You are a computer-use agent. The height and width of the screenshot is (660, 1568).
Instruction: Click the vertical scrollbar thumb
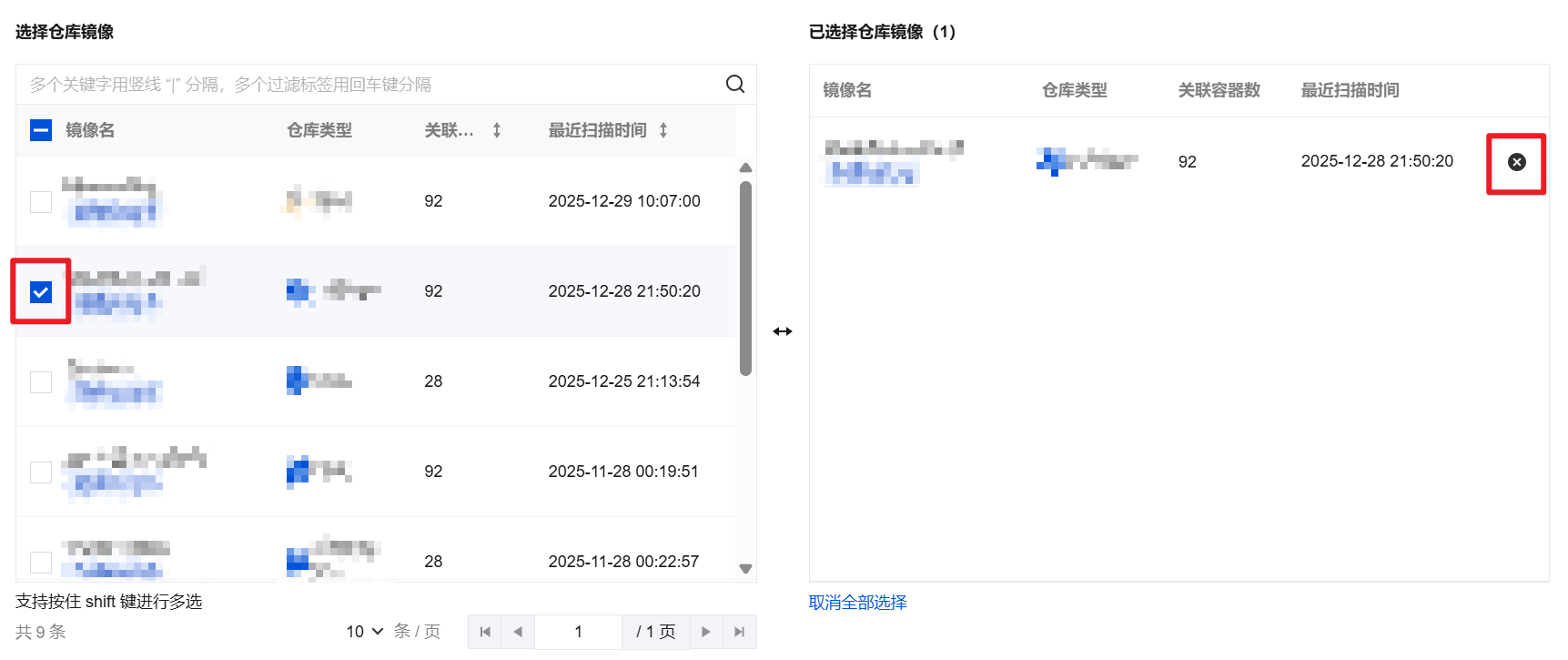745,278
